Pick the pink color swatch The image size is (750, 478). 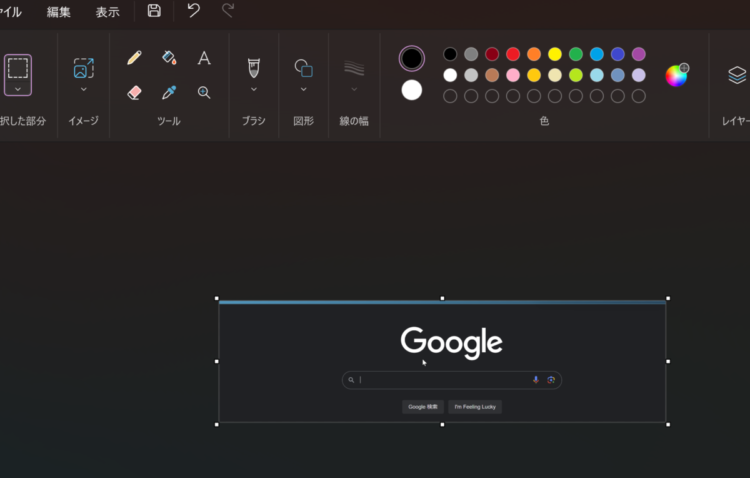tap(513, 75)
